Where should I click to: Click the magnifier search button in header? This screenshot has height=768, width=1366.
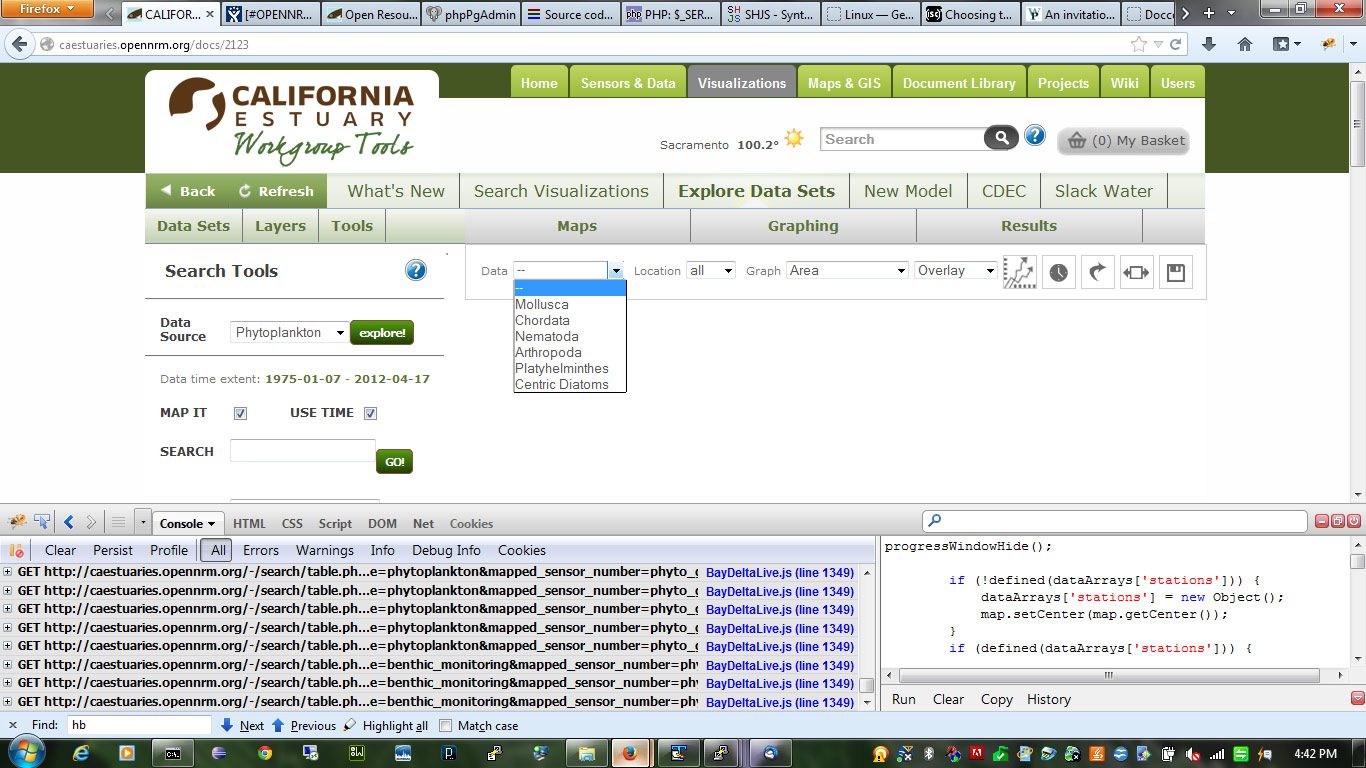tap(1001, 139)
